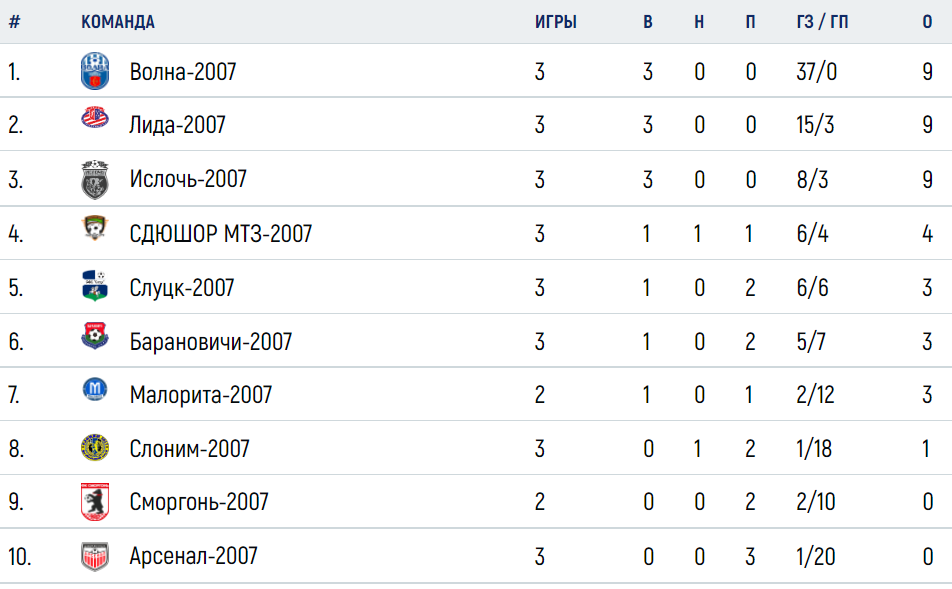Click the КОМАНДА column header
The image size is (952, 589).
(118, 22)
